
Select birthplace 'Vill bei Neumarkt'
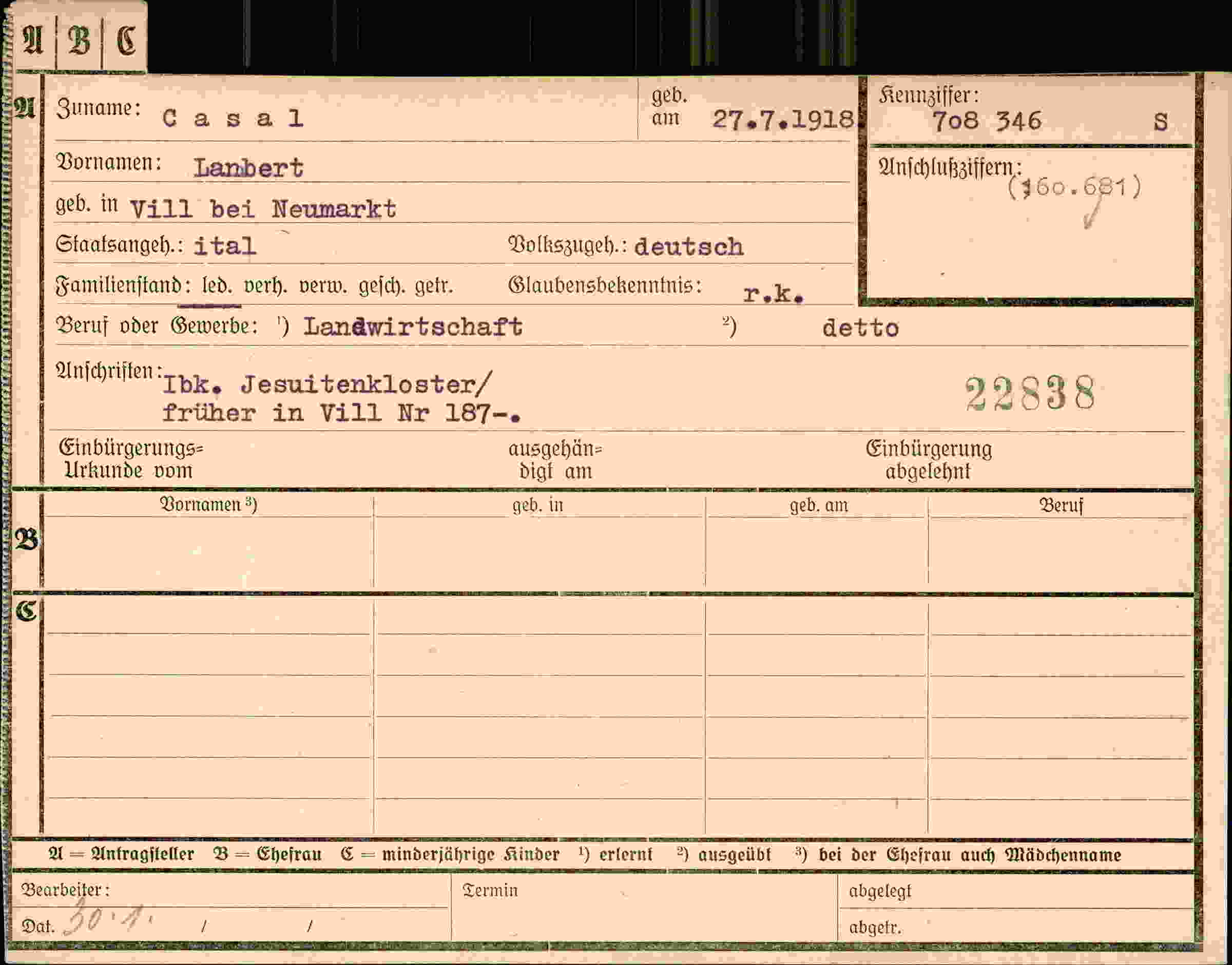pos(263,209)
